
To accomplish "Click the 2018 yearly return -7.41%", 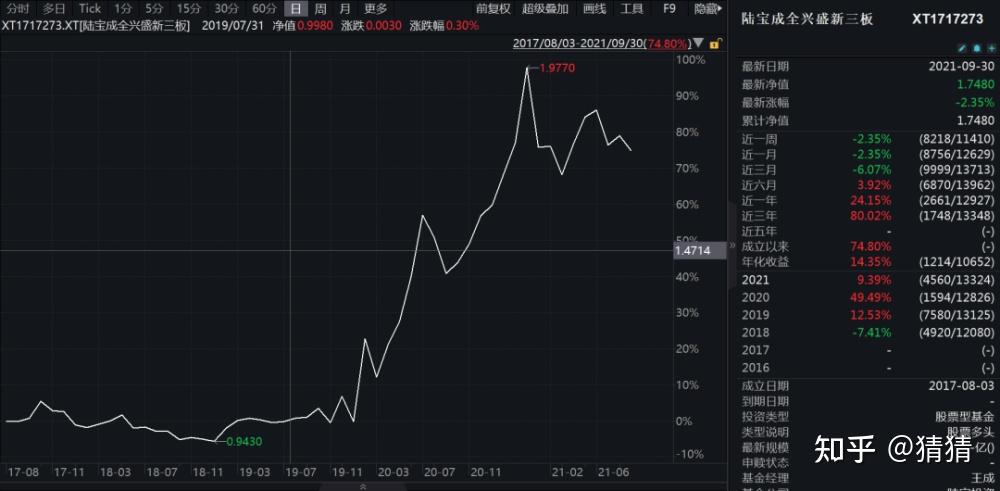I will (x=872, y=332).
